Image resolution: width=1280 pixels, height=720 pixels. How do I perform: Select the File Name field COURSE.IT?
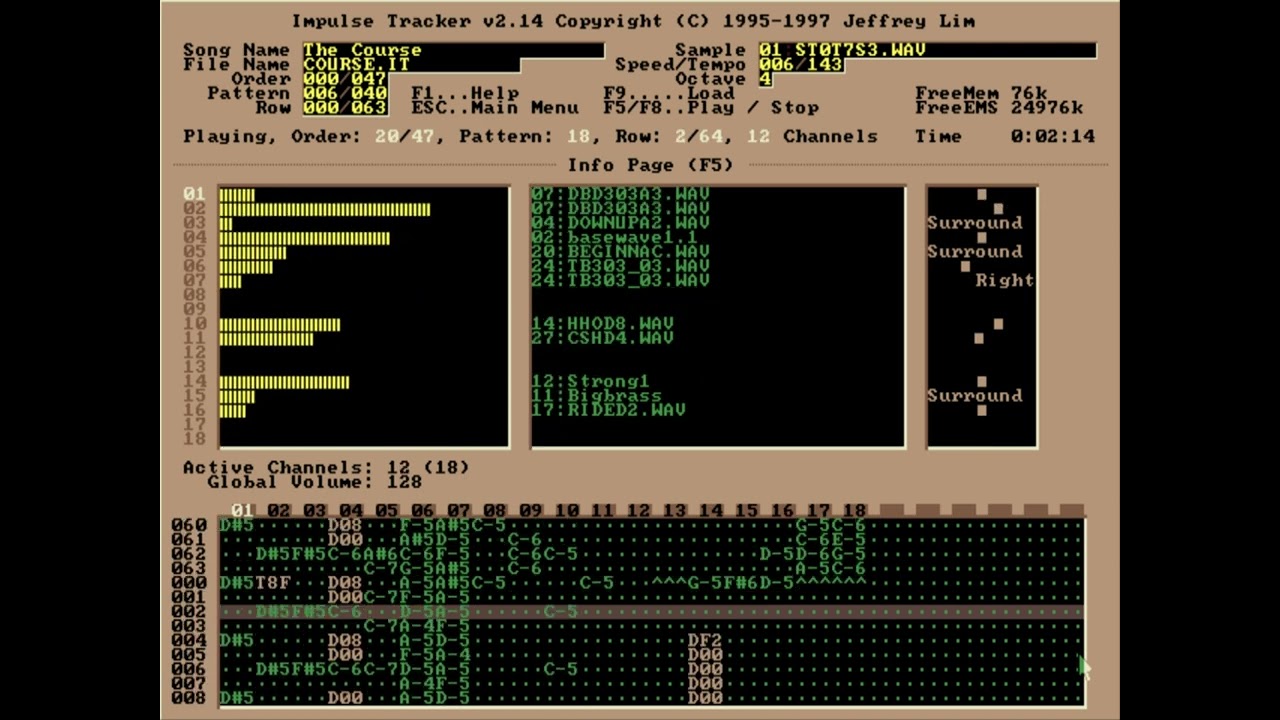click(411, 64)
